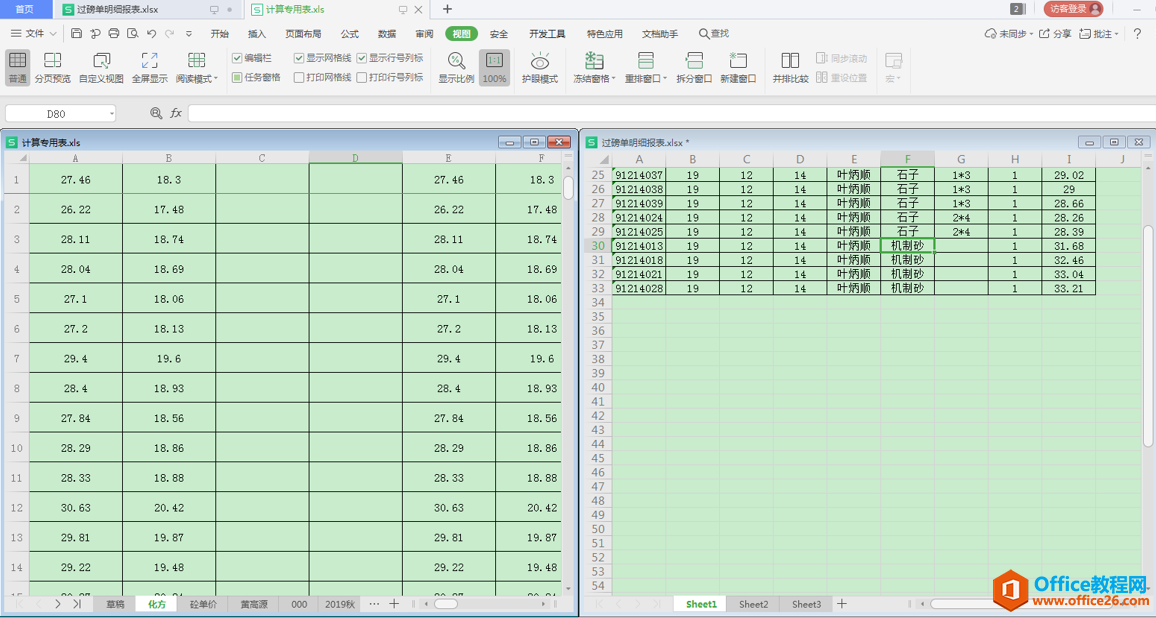Image resolution: width=1156 pixels, height=618 pixels.
Task: Select the 草稿 sheet tab
Action: click(115, 604)
